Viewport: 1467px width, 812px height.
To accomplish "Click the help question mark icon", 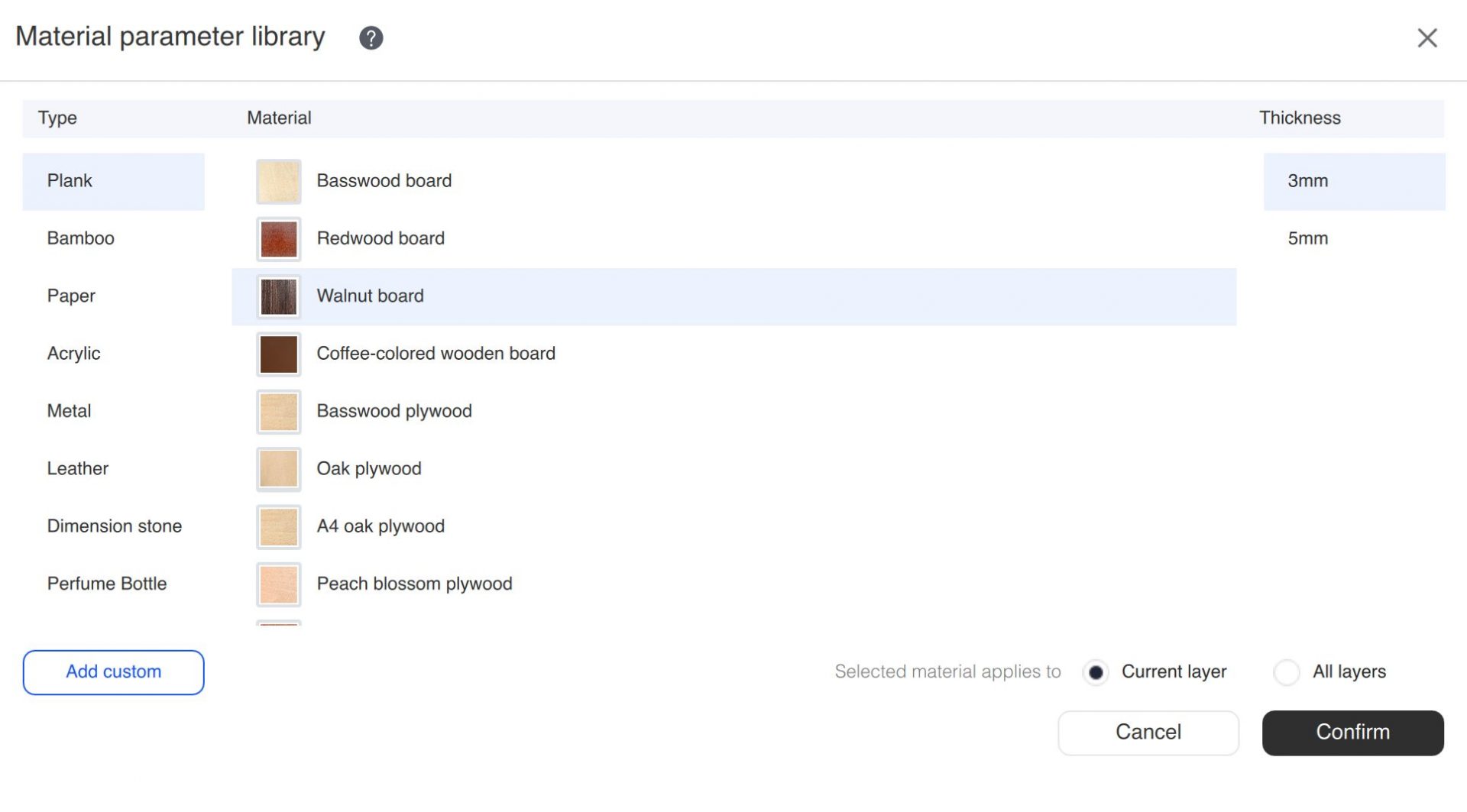I will (371, 37).
